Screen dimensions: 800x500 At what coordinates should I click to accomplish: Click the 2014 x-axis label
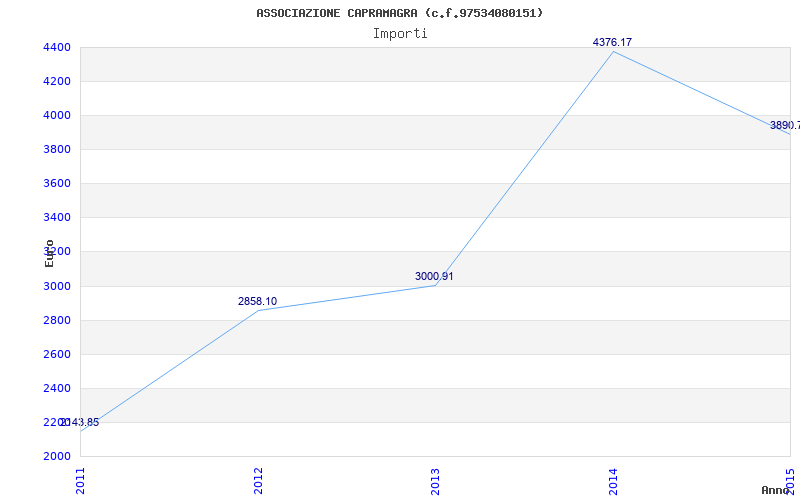coord(613,481)
